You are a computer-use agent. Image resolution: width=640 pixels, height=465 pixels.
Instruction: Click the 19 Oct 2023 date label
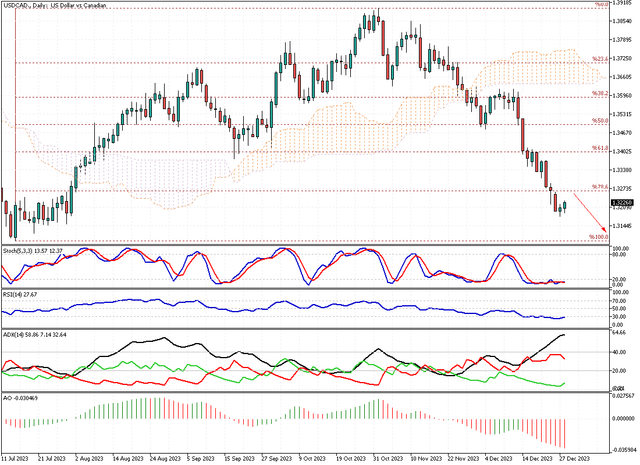(351, 459)
